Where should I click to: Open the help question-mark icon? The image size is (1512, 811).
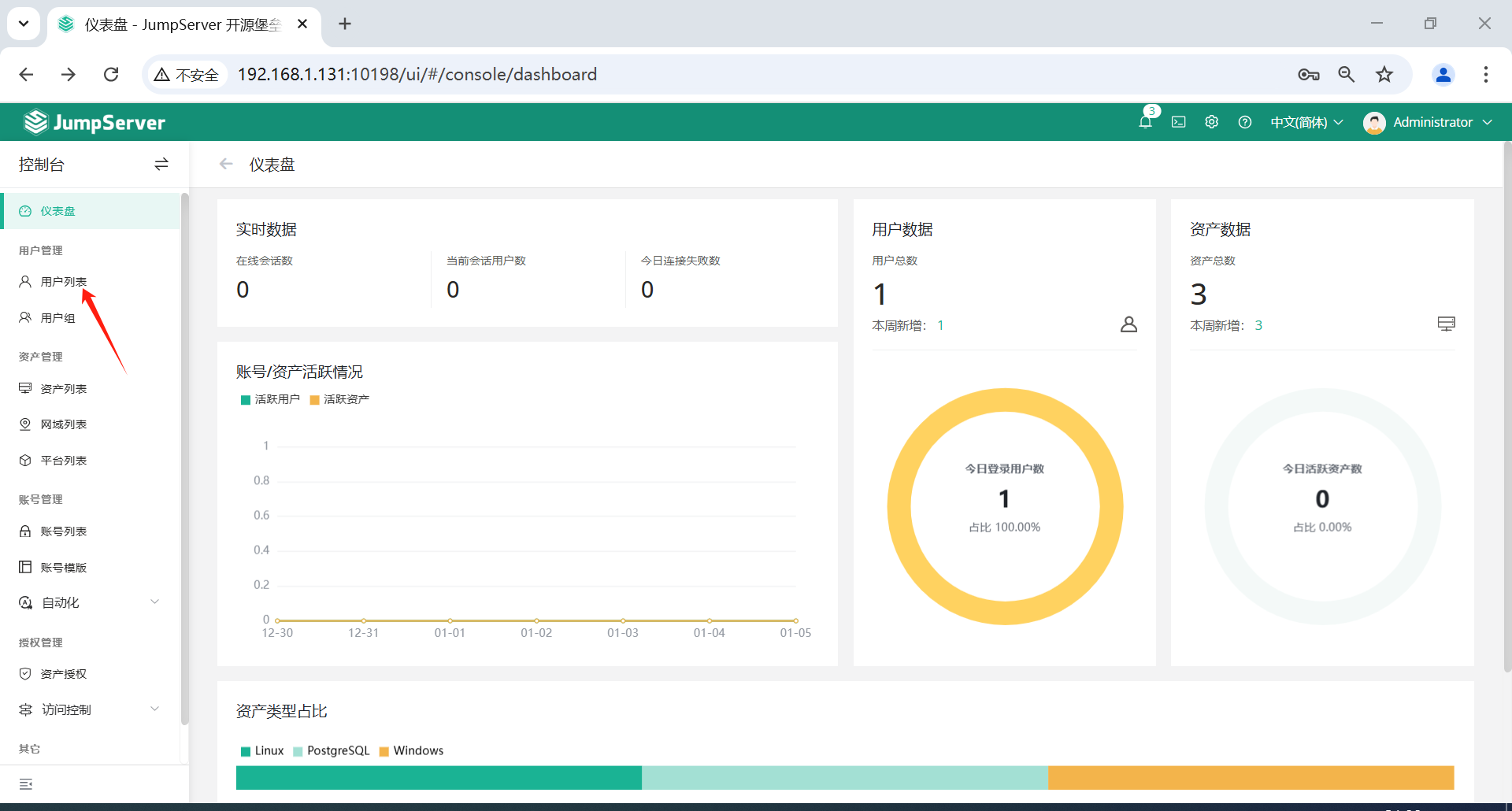click(x=1245, y=122)
